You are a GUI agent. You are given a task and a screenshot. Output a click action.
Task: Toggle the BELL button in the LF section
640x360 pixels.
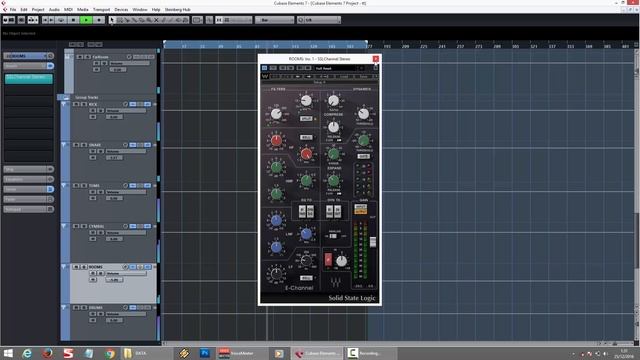point(306,278)
